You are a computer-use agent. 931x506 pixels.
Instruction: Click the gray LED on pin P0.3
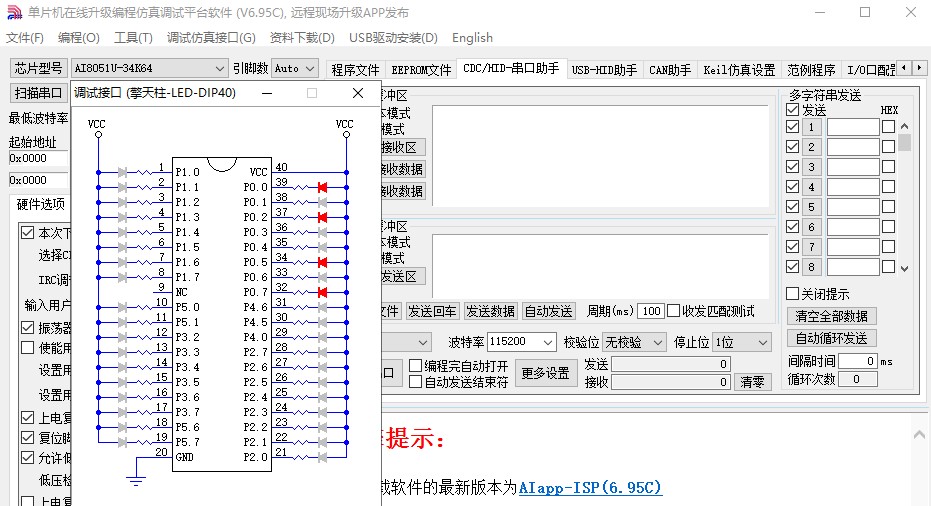[322, 232]
